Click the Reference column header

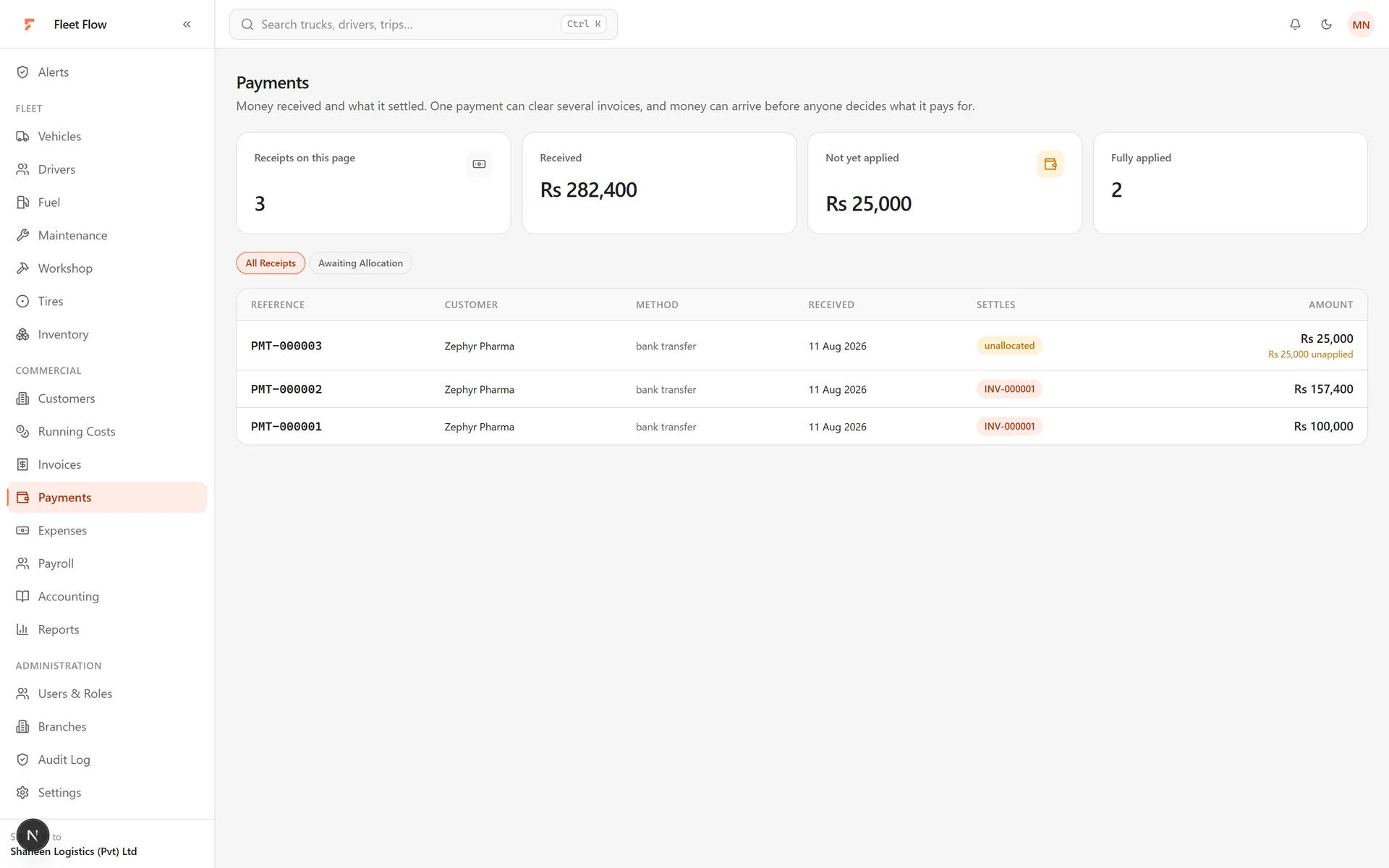tap(278, 305)
